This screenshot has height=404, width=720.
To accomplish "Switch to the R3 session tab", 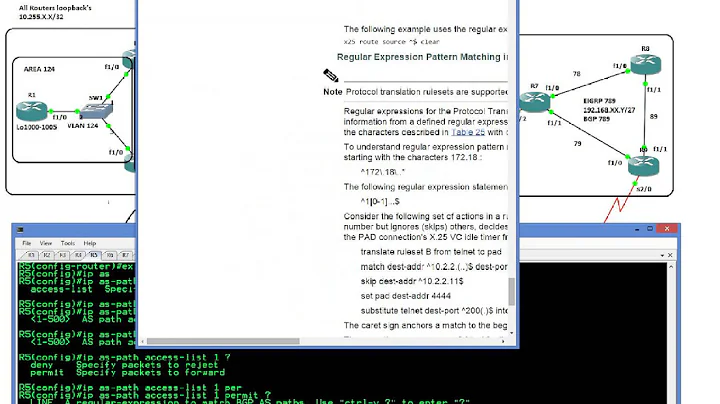I will [62, 255].
